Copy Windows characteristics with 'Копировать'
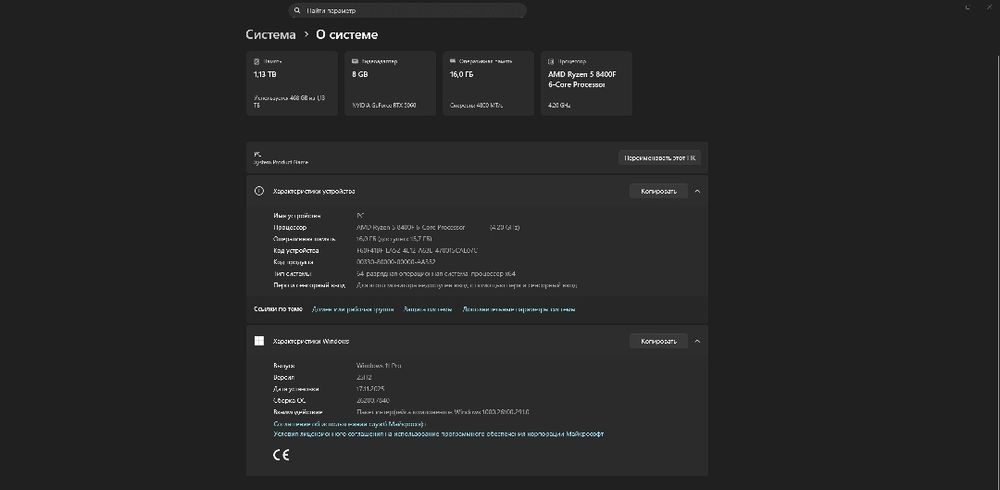Screen dimensions: 1000x490 (658, 341)
